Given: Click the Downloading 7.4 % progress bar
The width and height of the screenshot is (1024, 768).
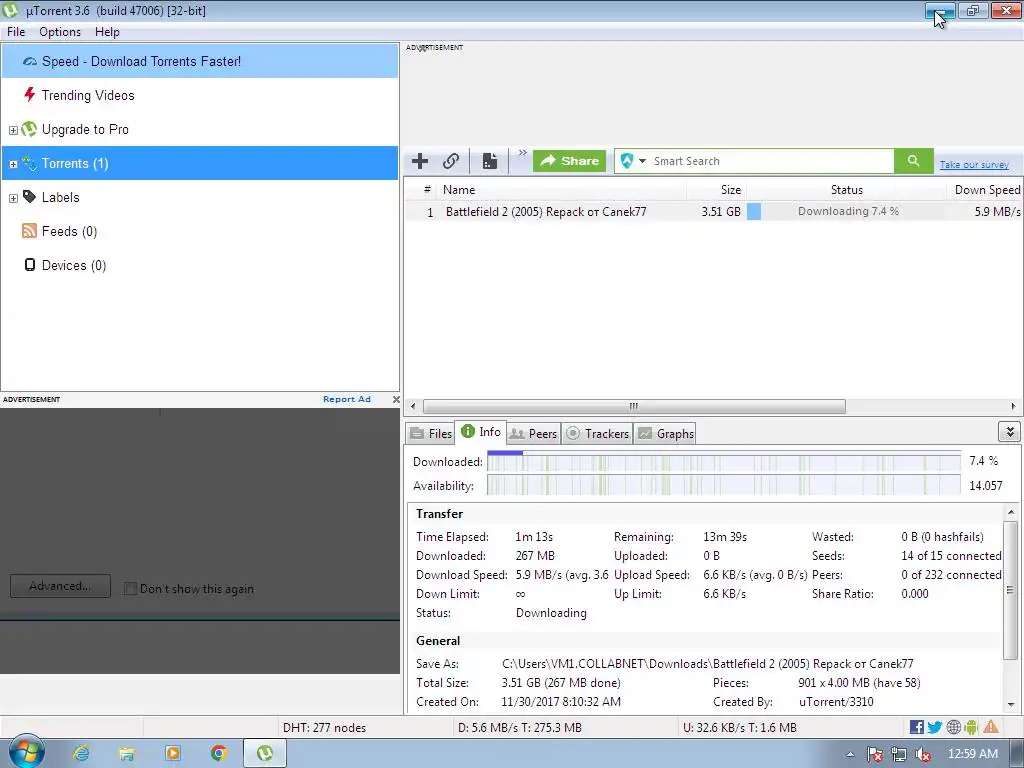Looking at the screenshot, I should tap(846, 212).
